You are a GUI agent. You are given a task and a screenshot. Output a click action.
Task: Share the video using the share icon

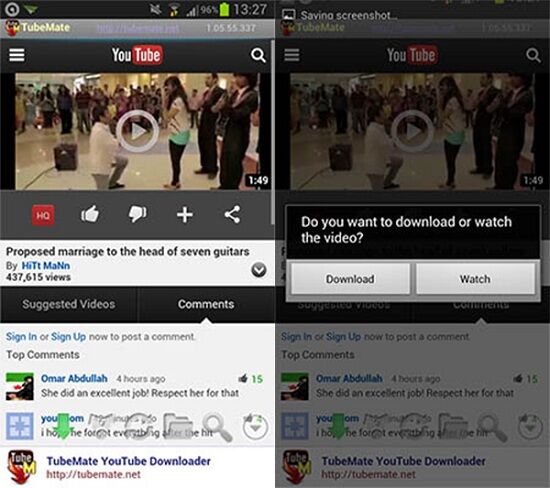click(232, 214)
